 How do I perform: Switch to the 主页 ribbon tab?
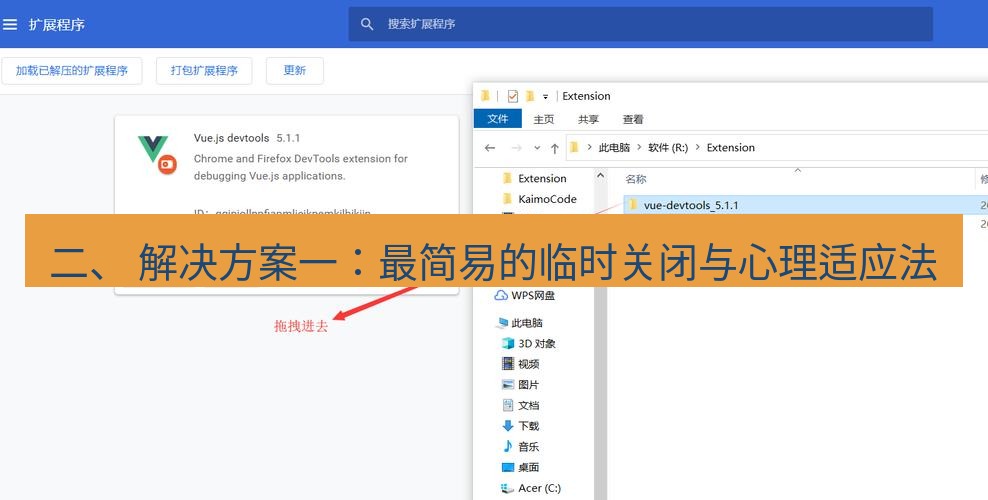coord(544,119)
